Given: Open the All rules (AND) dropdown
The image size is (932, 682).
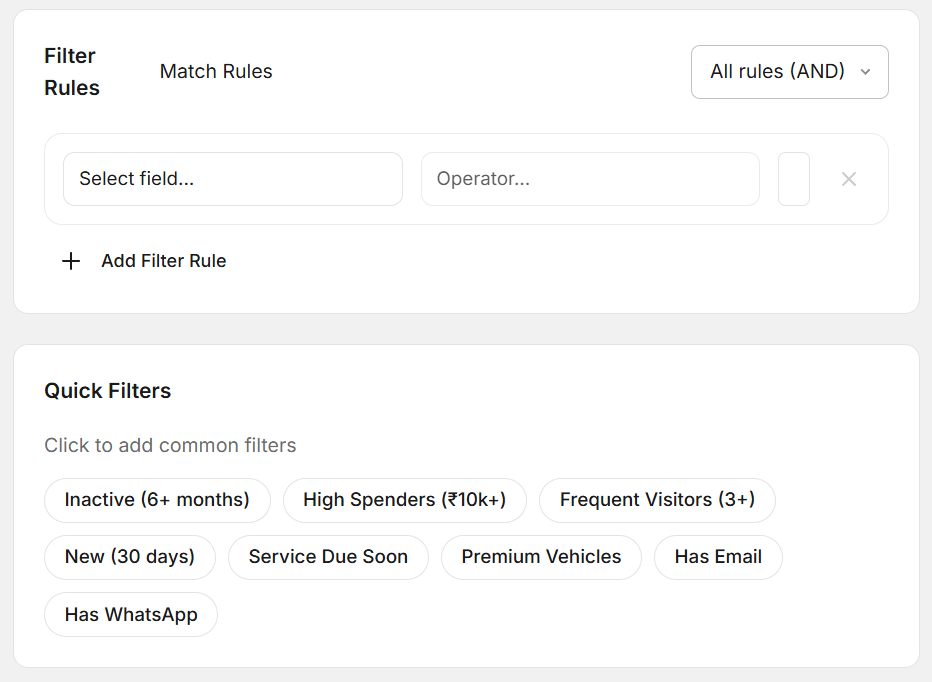Looking at the screenshot, I should [789, 71].
